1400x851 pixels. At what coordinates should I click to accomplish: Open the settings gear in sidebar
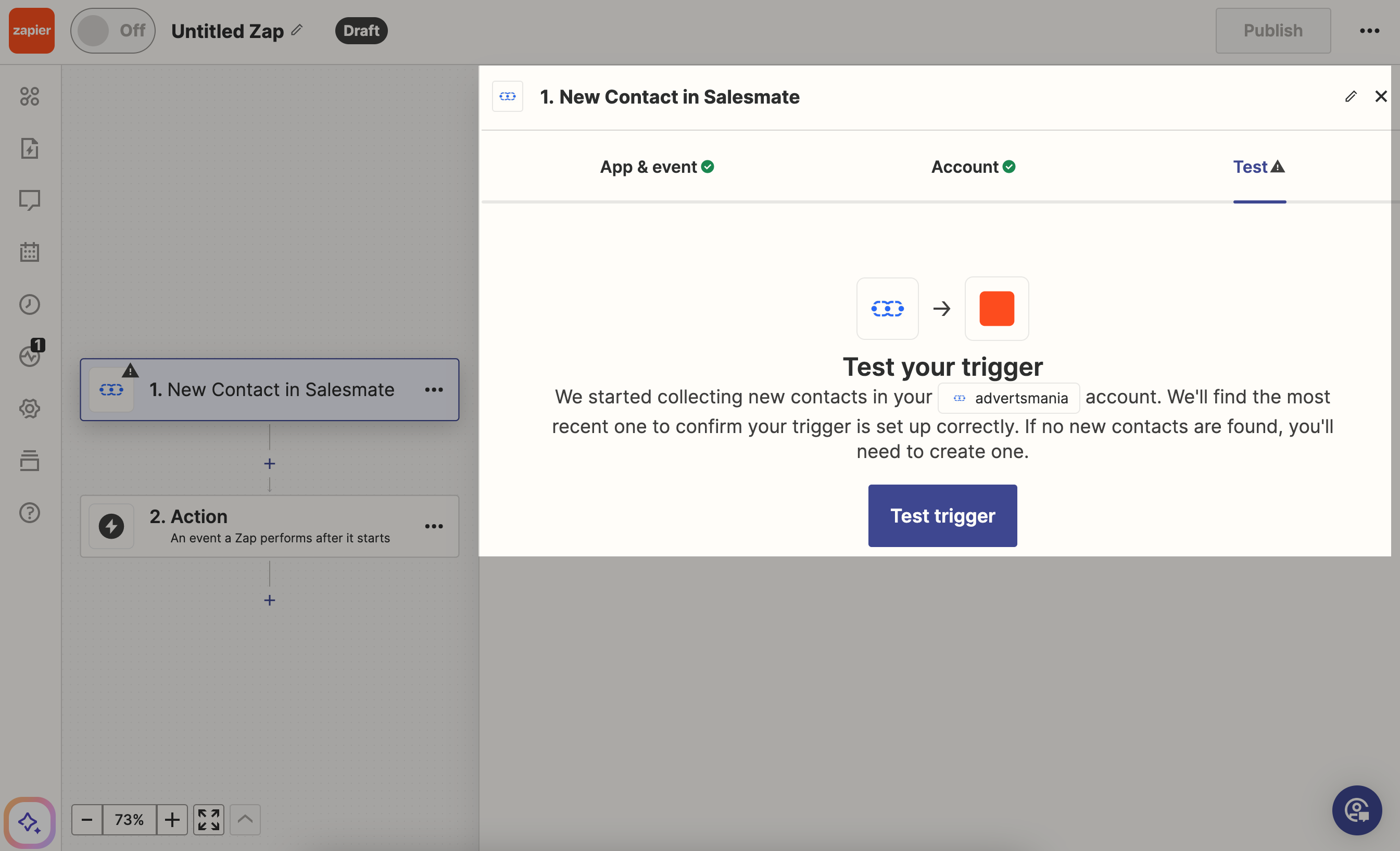coord(30,409)
